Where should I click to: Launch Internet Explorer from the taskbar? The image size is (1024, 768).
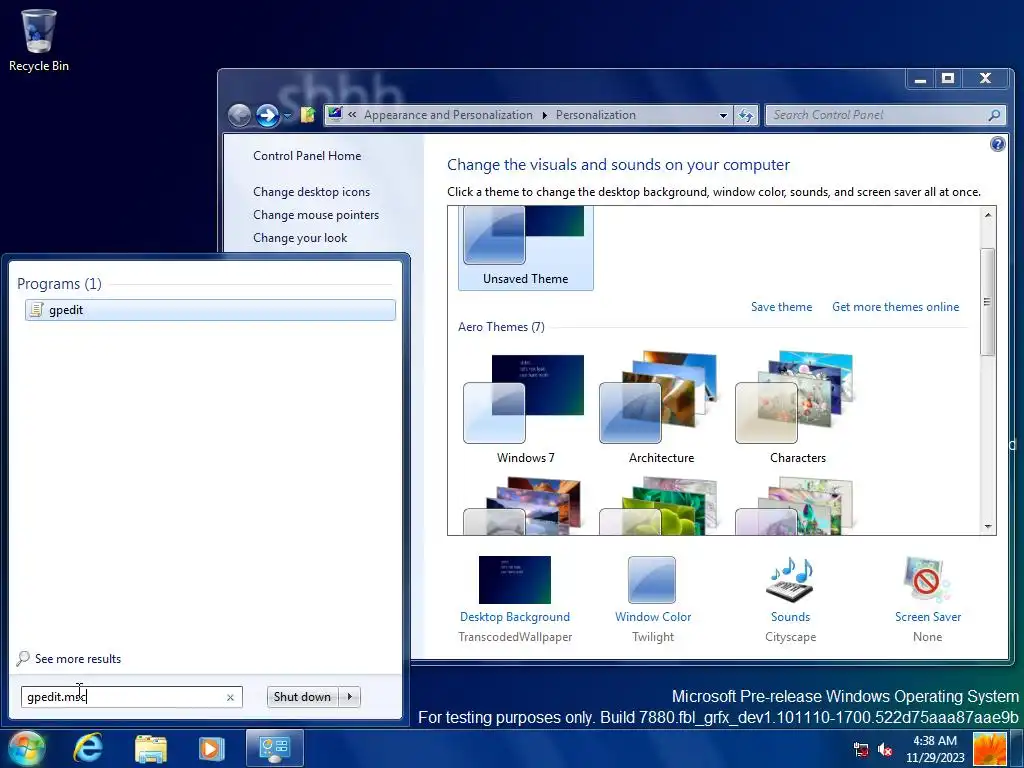[x=88, y=748]
